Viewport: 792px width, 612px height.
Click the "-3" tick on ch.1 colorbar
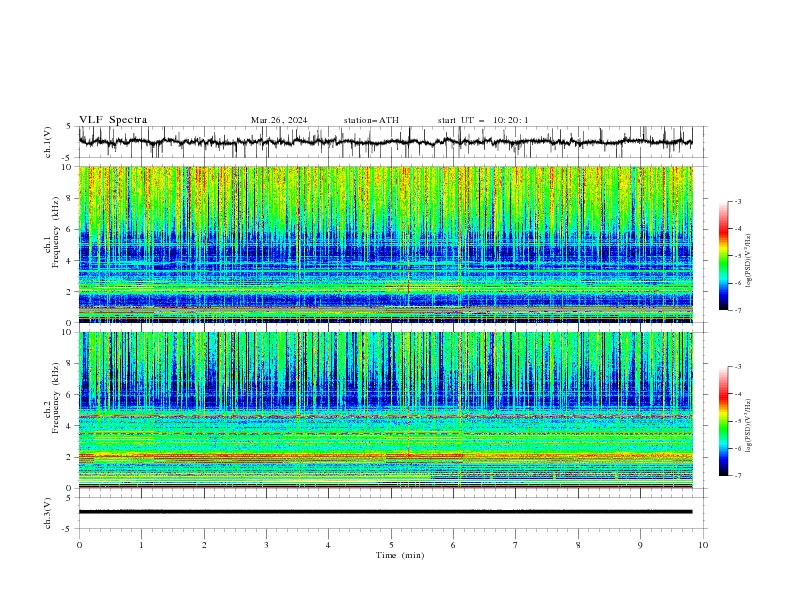coord(738,201)
